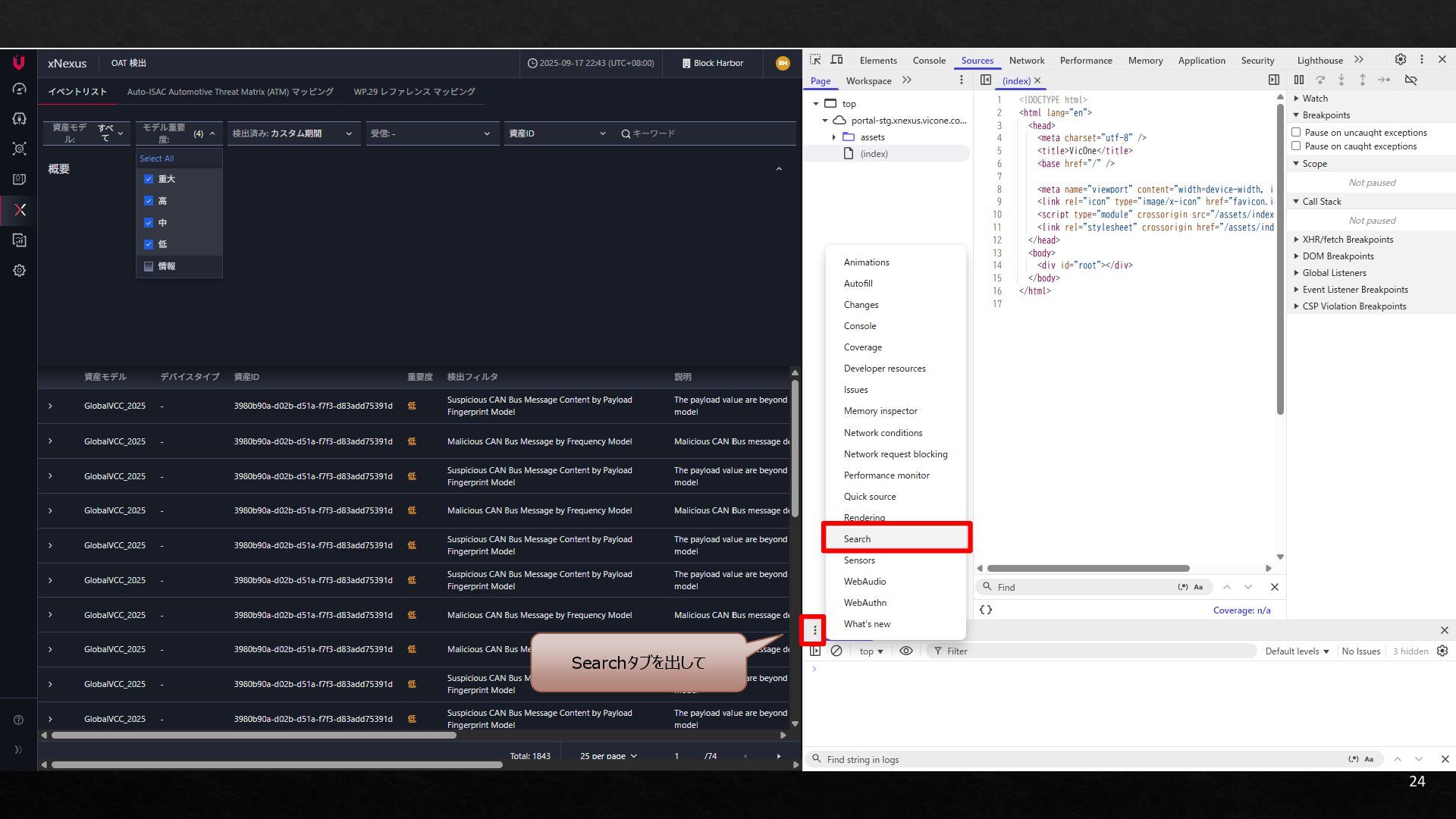Toggle the device toolbar icon
Viewport: 1456px width, 819px height.
tap(836, 60)
